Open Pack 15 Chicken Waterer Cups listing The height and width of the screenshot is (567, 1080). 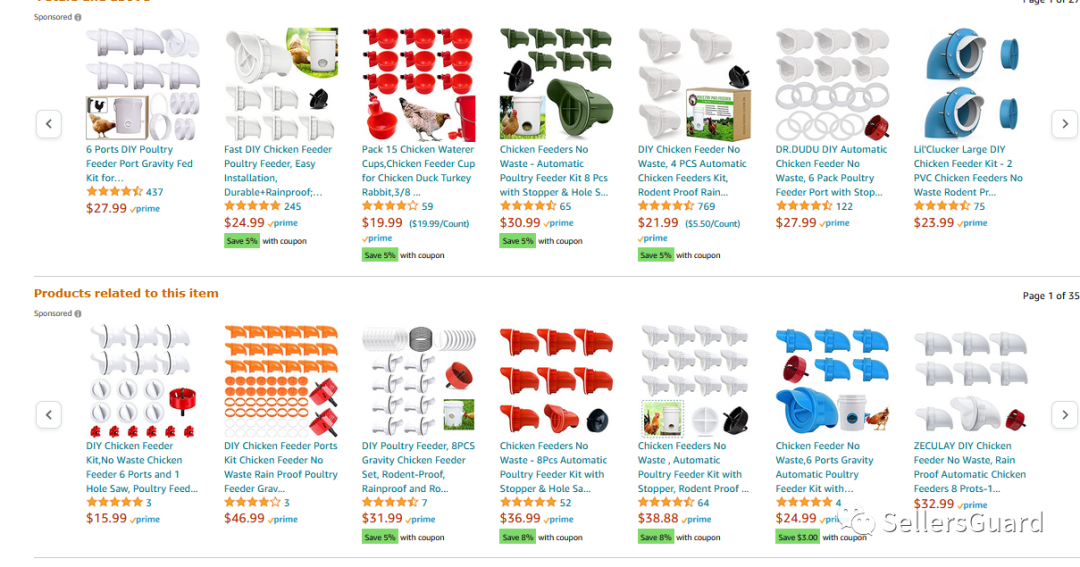click(x=418, y=170)
